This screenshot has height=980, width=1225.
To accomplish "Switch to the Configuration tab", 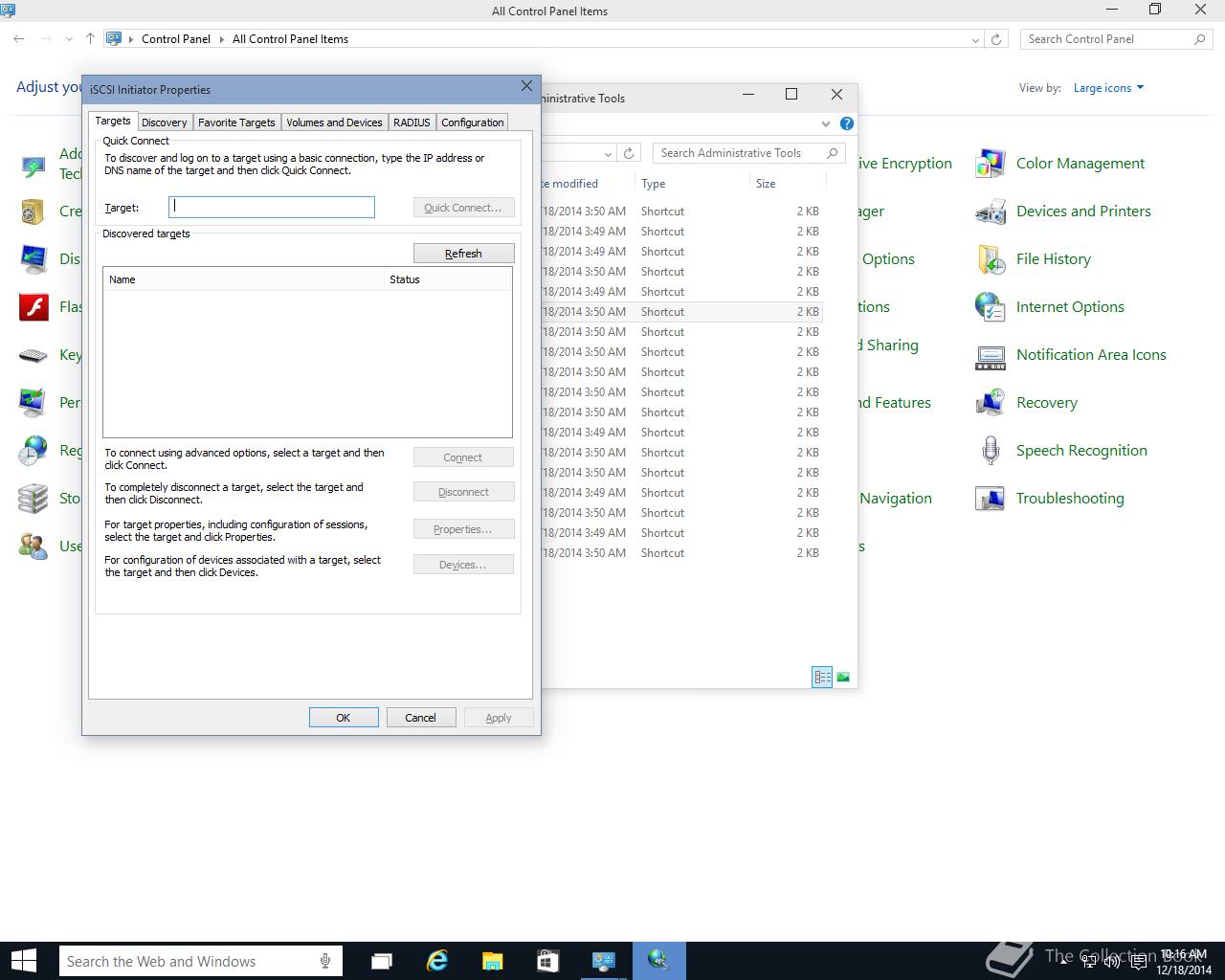I will coord(472,122).
